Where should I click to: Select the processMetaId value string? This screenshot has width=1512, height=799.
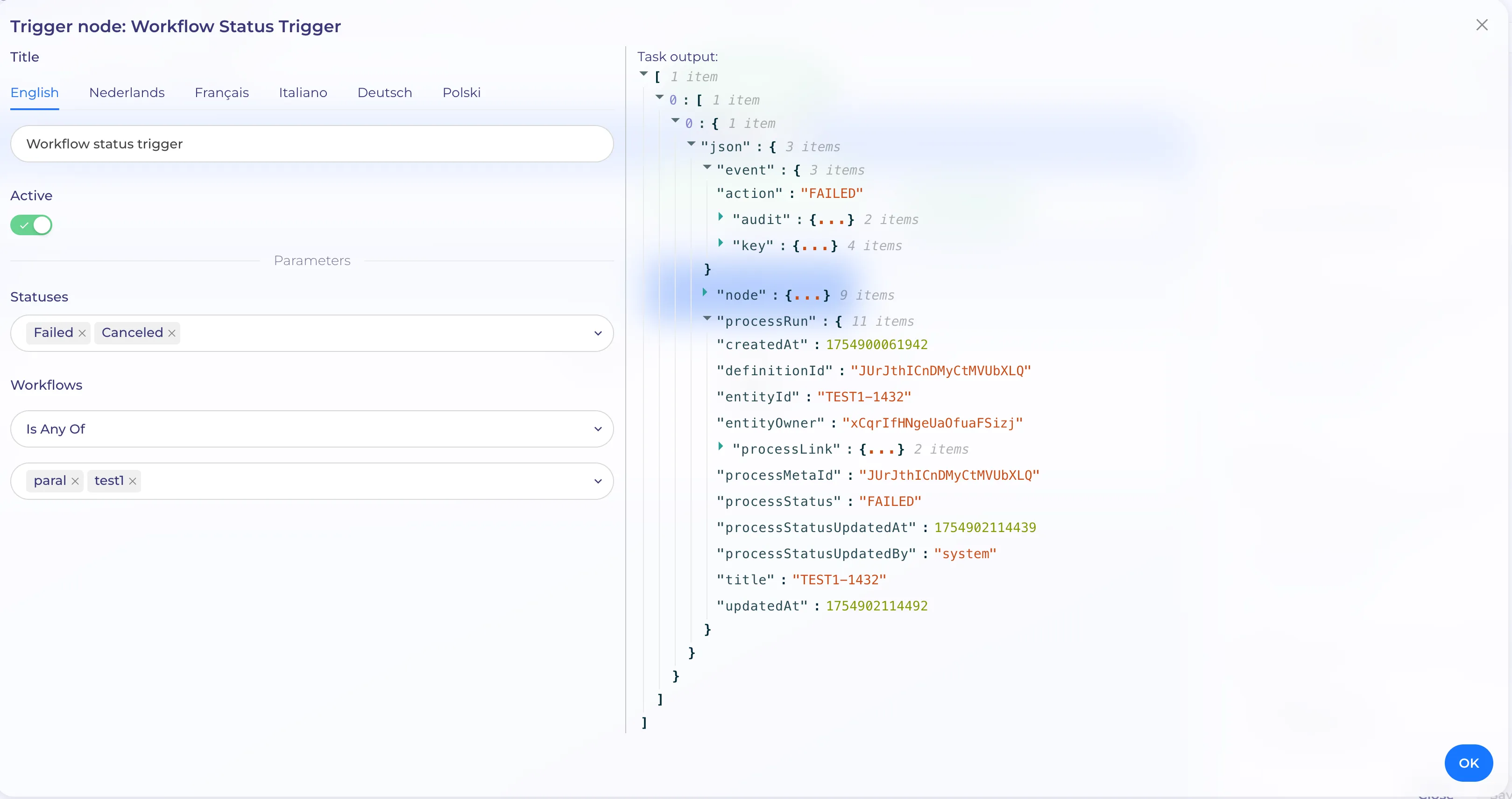(949, 476)
